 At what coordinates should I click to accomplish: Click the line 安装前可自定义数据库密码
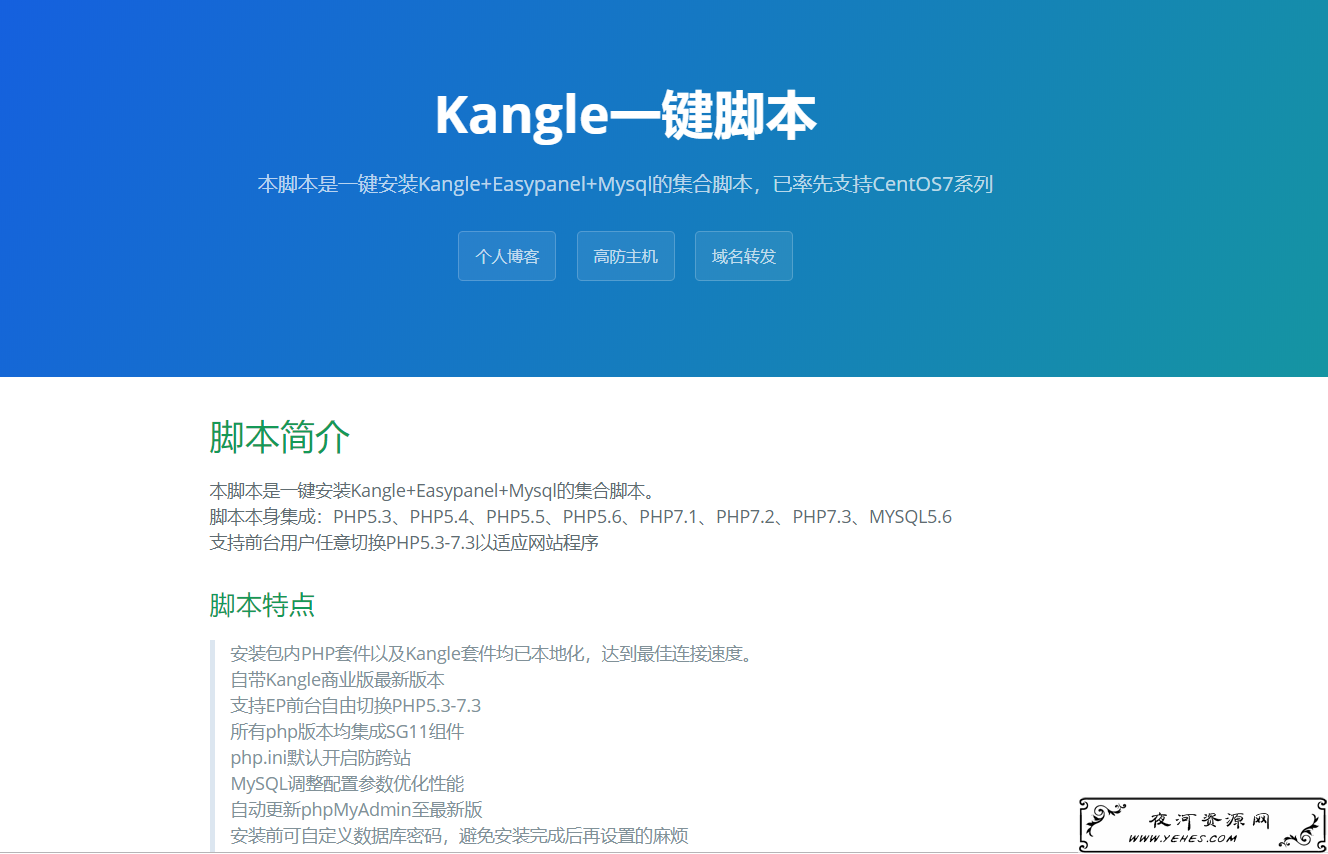tap(459, 836)
